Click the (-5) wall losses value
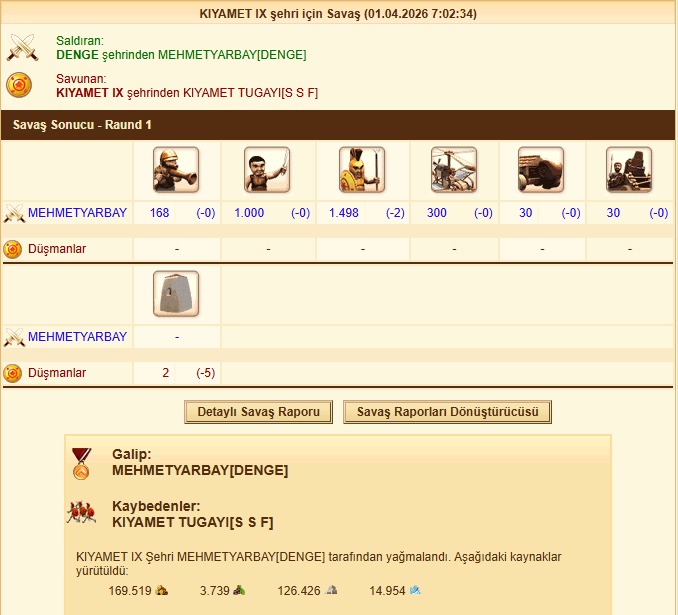The image size is (678, 615). (206, 373)
